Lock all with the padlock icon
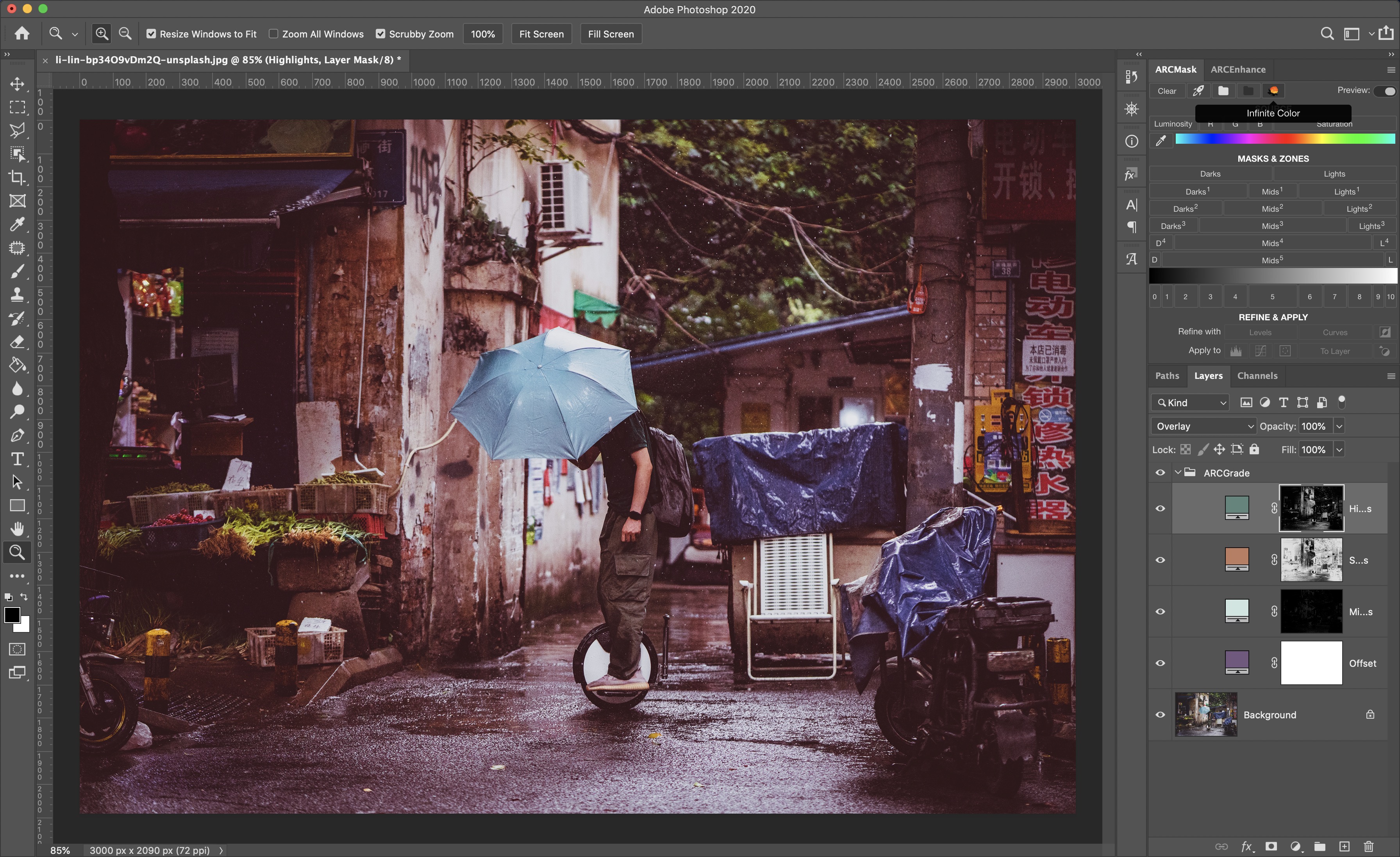The width and height of the screenshot is (1400, 857). pos(1254,450)
